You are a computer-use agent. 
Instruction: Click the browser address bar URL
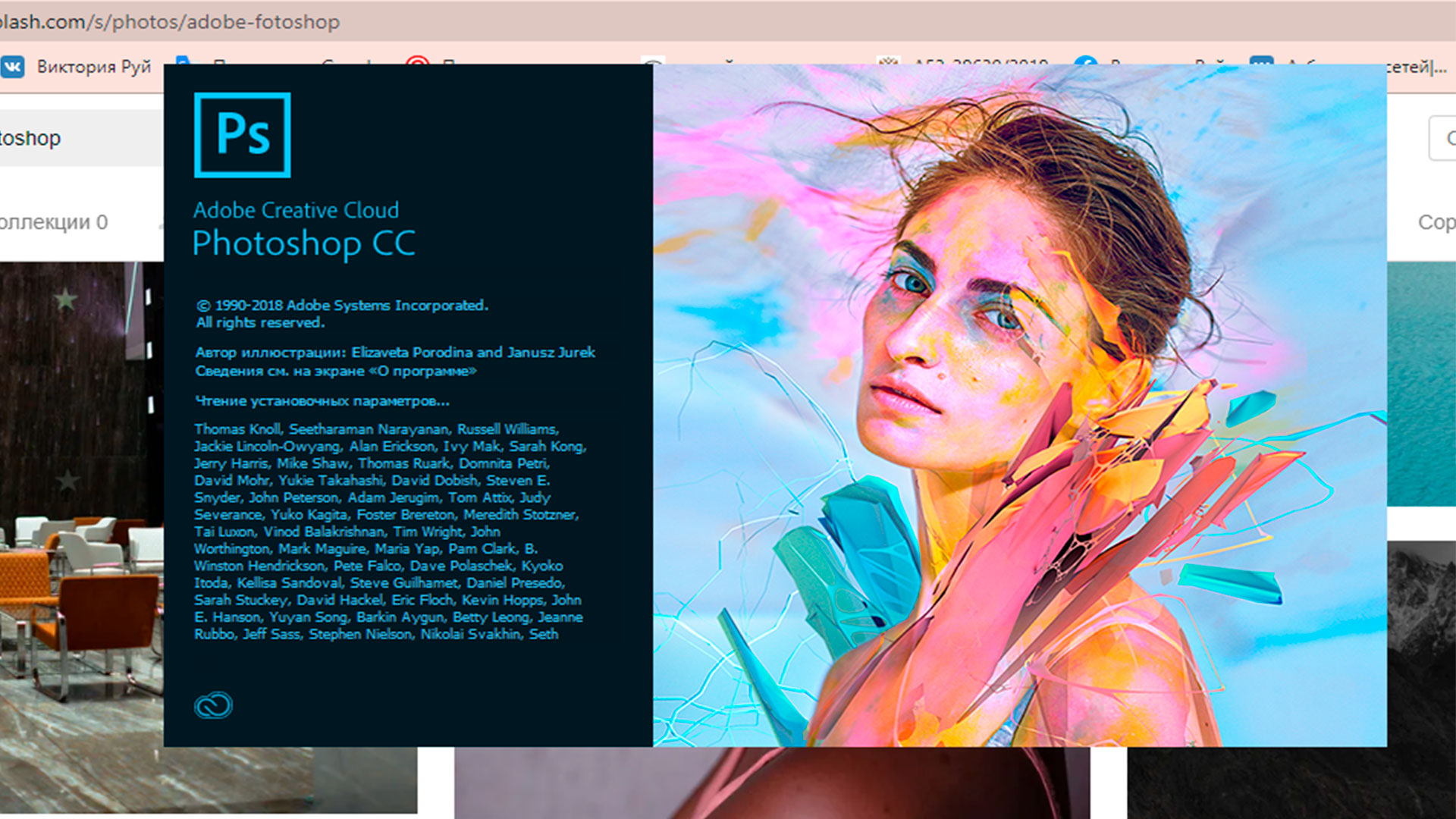point(169,21)
